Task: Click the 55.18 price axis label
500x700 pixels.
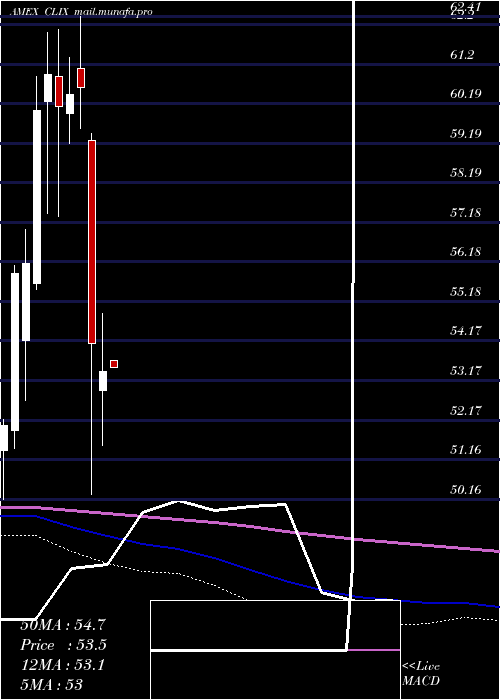Action: tap(467, 292)
